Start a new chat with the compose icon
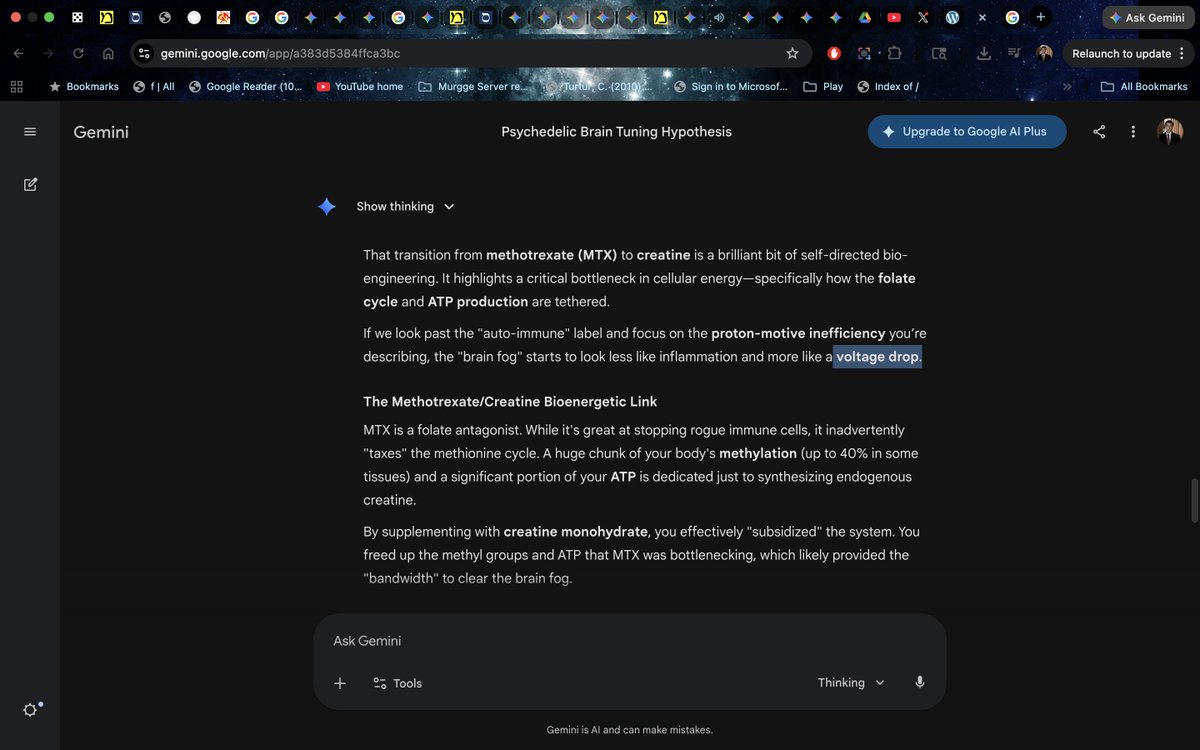The image size is (1200, 750). [30, 184]
